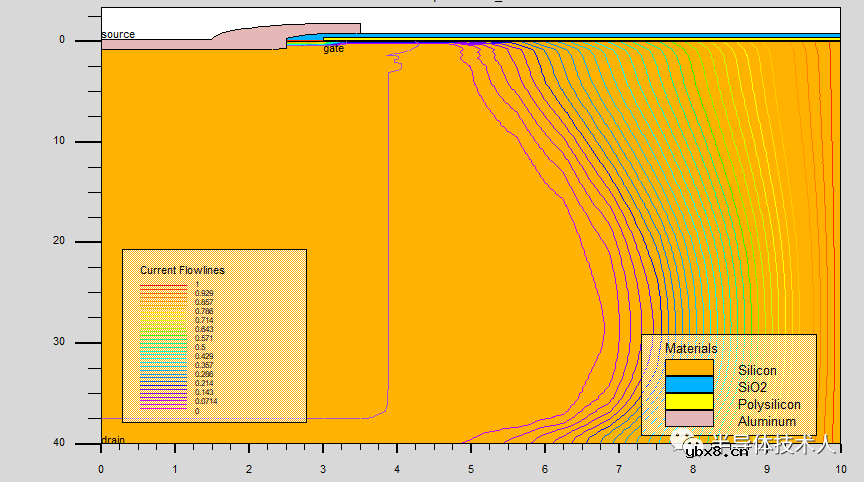The height and width of the screenshot is (482, 864).
Task: Select the red flowline labeled 1 in legend
Action: coord(163,284)
